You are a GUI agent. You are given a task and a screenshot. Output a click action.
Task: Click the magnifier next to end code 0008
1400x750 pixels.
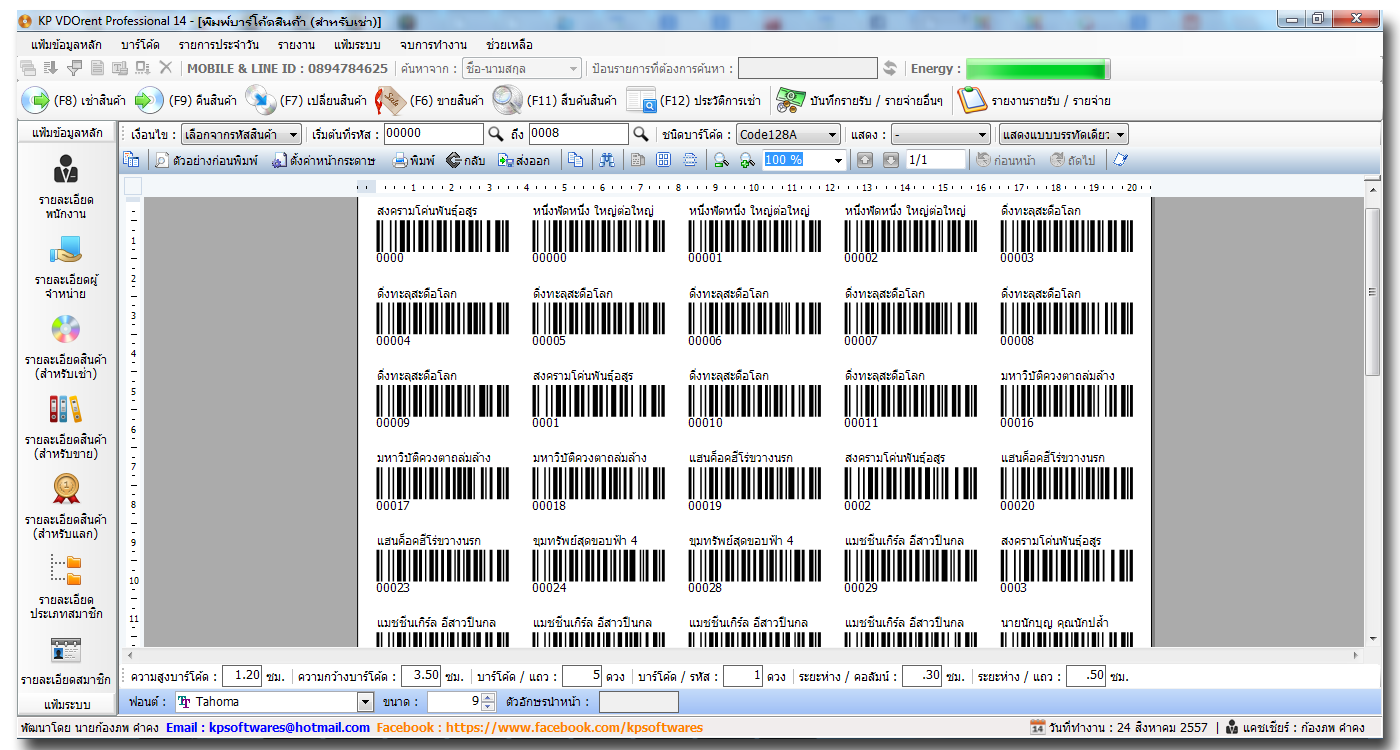pos(641,134)
